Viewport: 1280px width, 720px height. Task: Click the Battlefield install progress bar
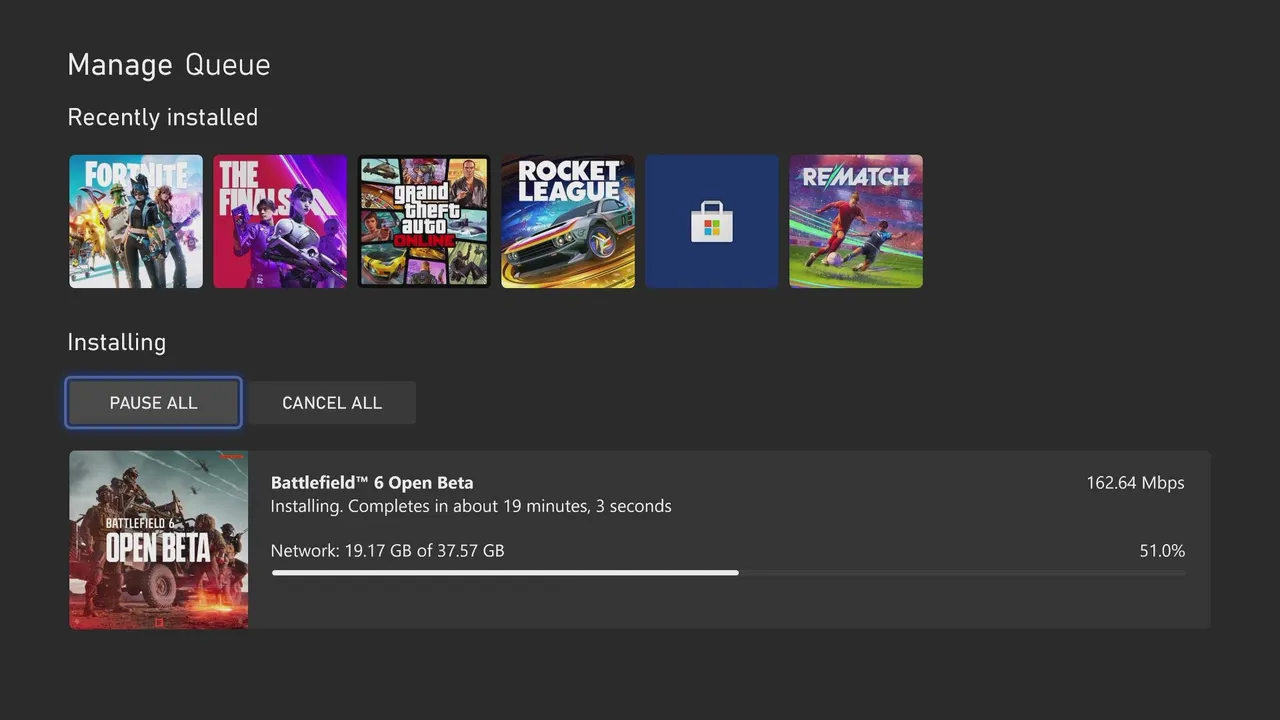[728, 573]
